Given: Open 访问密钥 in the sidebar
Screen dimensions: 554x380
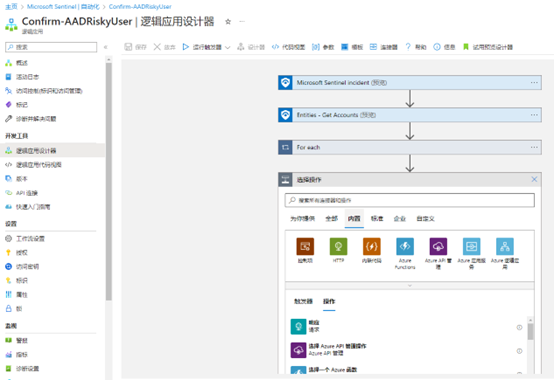Looking at the screenshot, I should [x=22, y=266].
